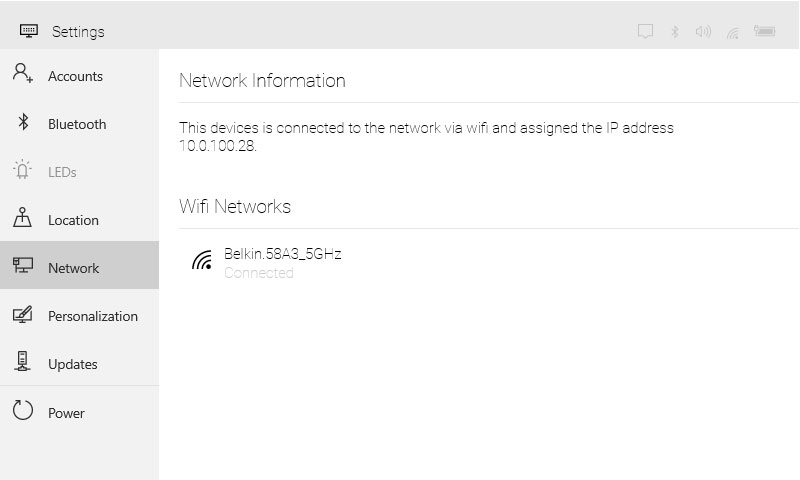The height and width of the screenshot is (480, 800).
Task: Open the notifications speech bubble icon
Action: coord(645,31)
